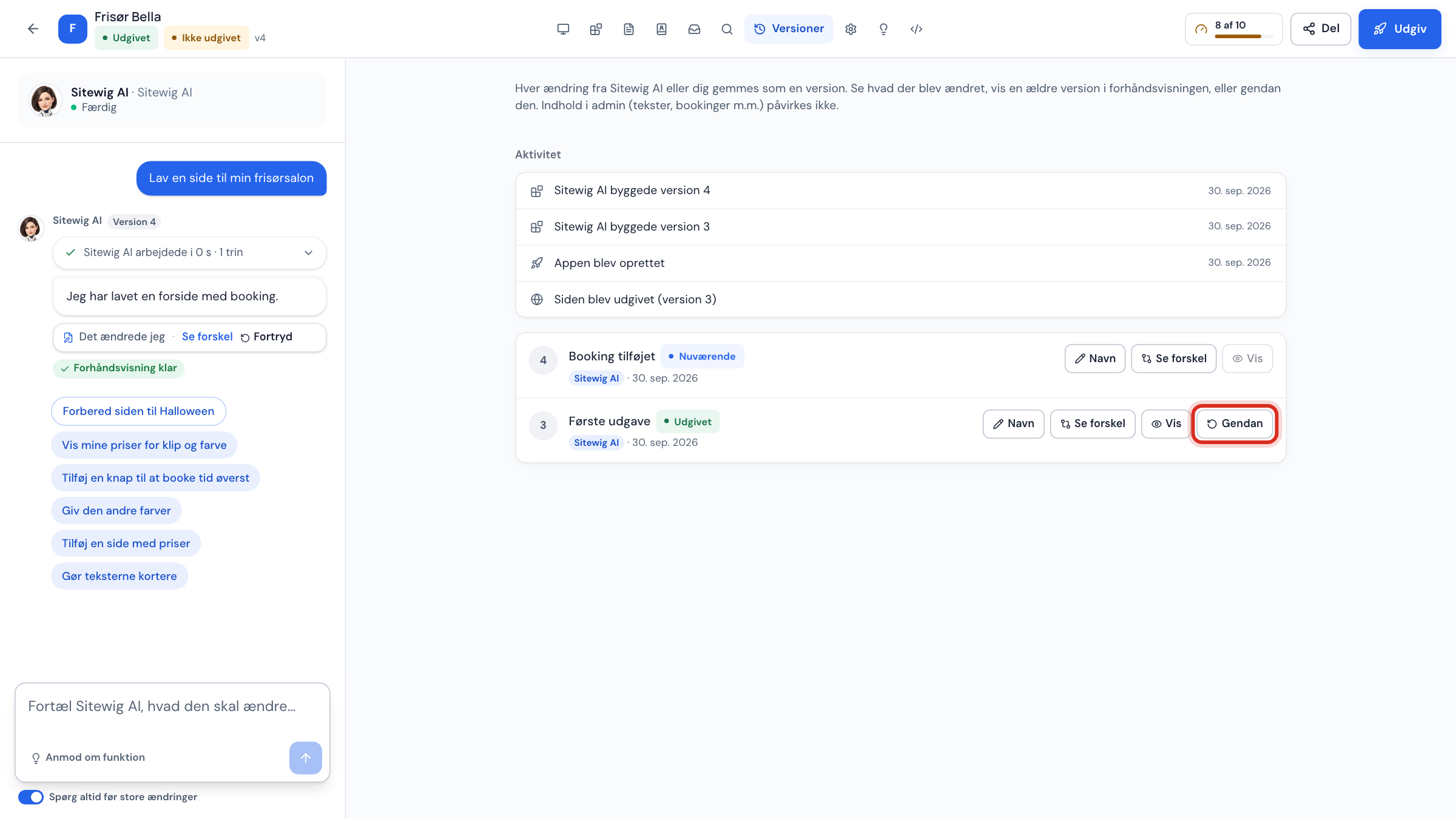1456x819 pixels.
Task: Click the Del share button
Action: pos(1320,29)
